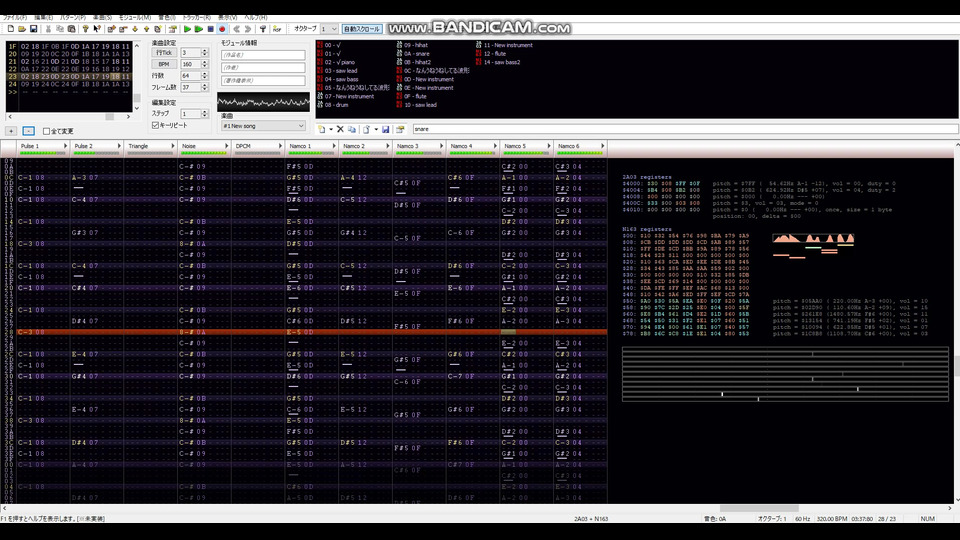Open the ヘルプ(H) menu
960x540 pixels.
(256, 18)
